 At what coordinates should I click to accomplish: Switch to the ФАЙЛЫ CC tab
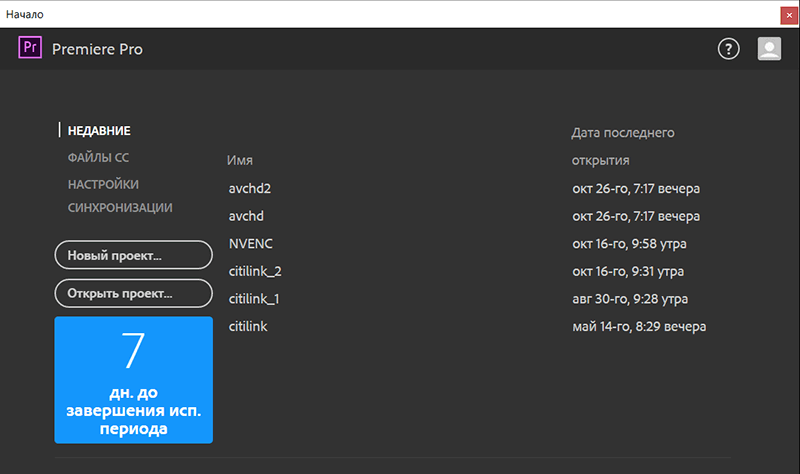[98, 158]
